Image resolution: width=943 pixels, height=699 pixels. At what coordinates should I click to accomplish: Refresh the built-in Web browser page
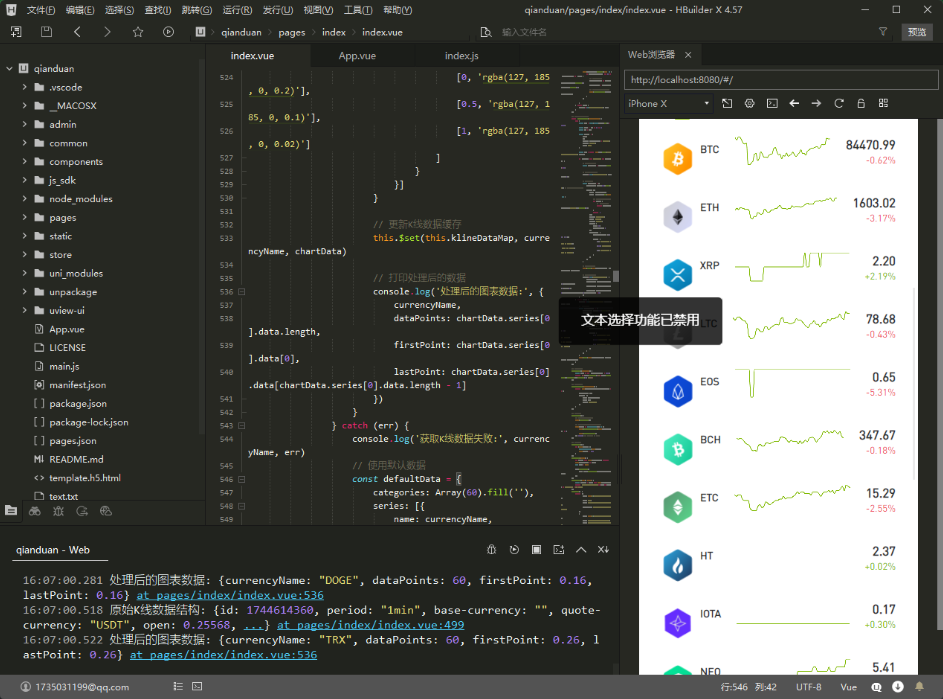point(839,103)
